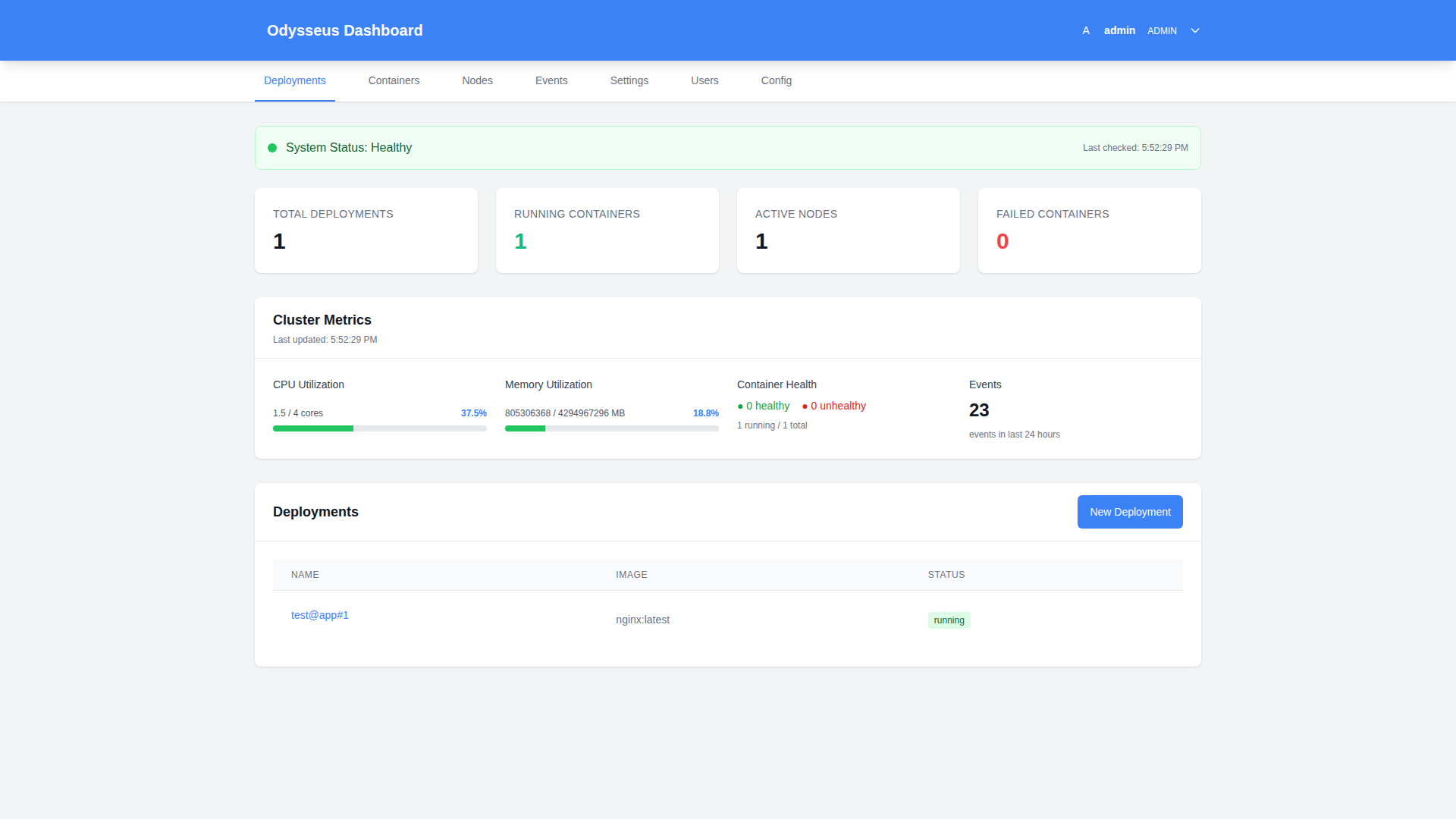Open the test@app#1 deployment link
The width and height of the screenshot is (1456, 819).
(x=319, y=615)
